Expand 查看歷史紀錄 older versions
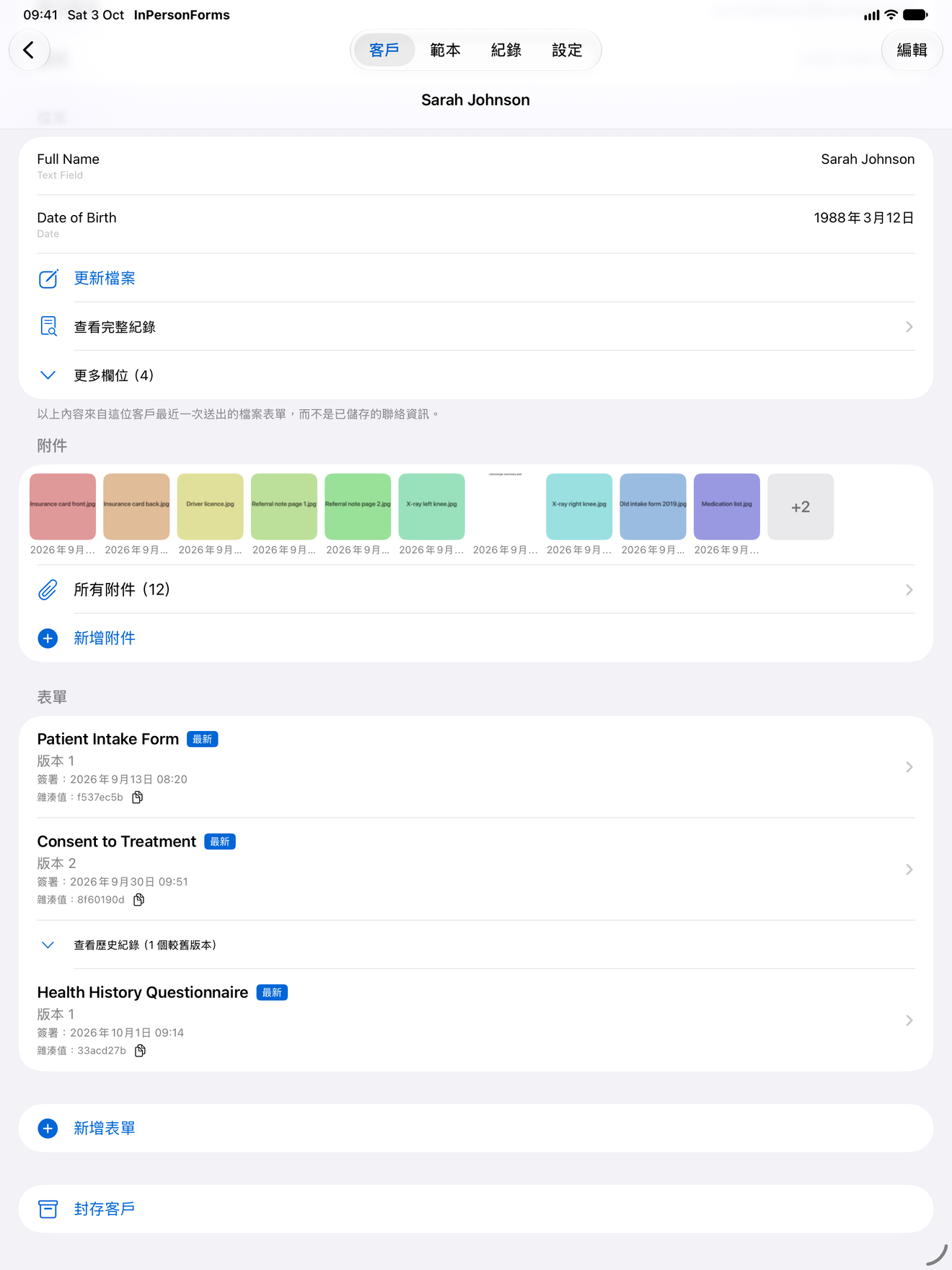The height and width of the screenshot is (1270, 952). click(x=476, y=945)
